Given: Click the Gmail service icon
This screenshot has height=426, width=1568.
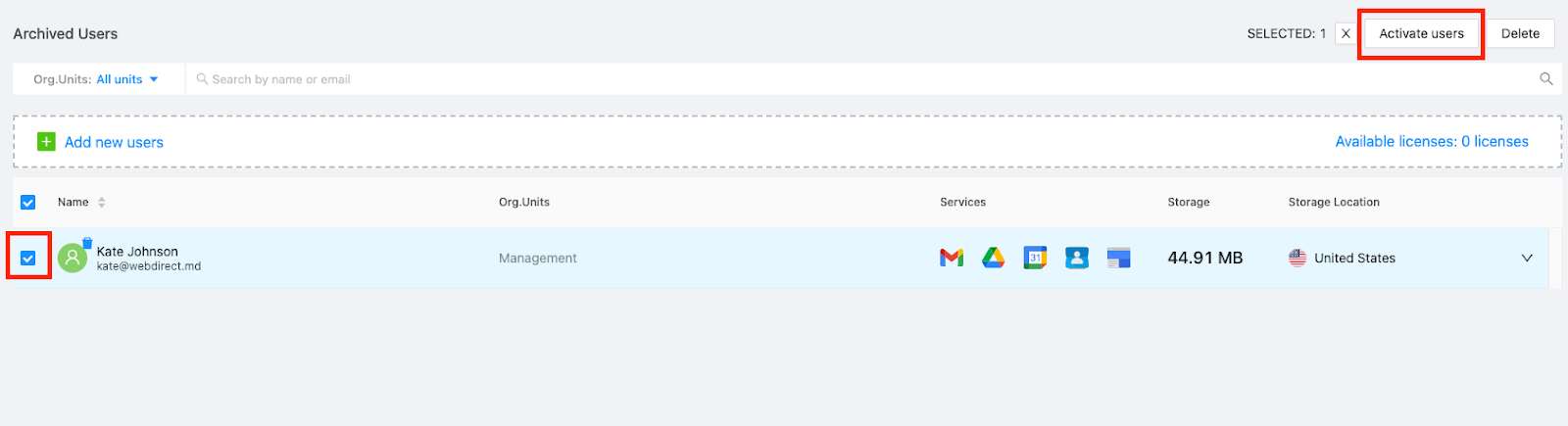Looking at the screenshot, I should 951,258.
